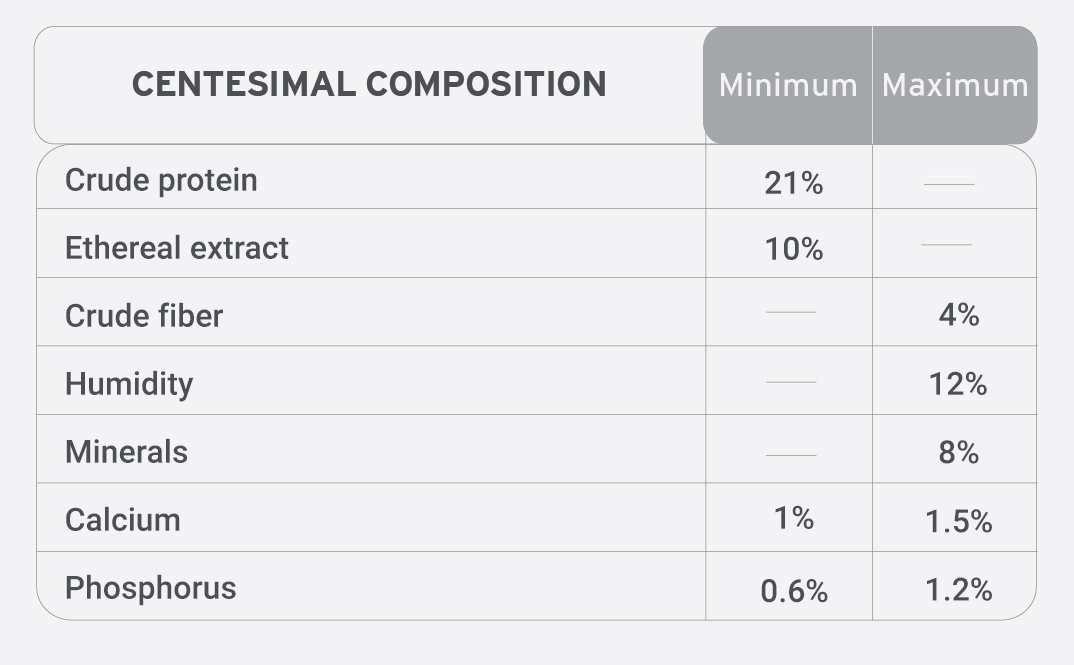Select the Humidity row label

tap(129, 384)
